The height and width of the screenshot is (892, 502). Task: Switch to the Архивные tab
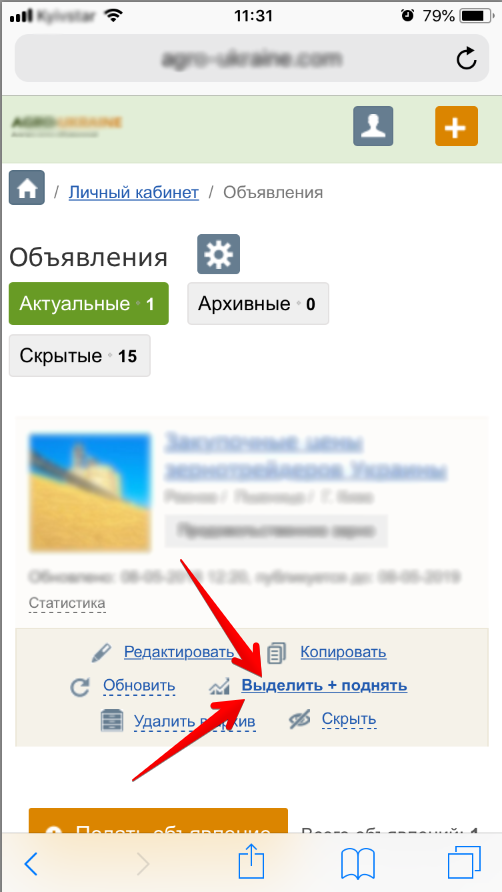258,304
